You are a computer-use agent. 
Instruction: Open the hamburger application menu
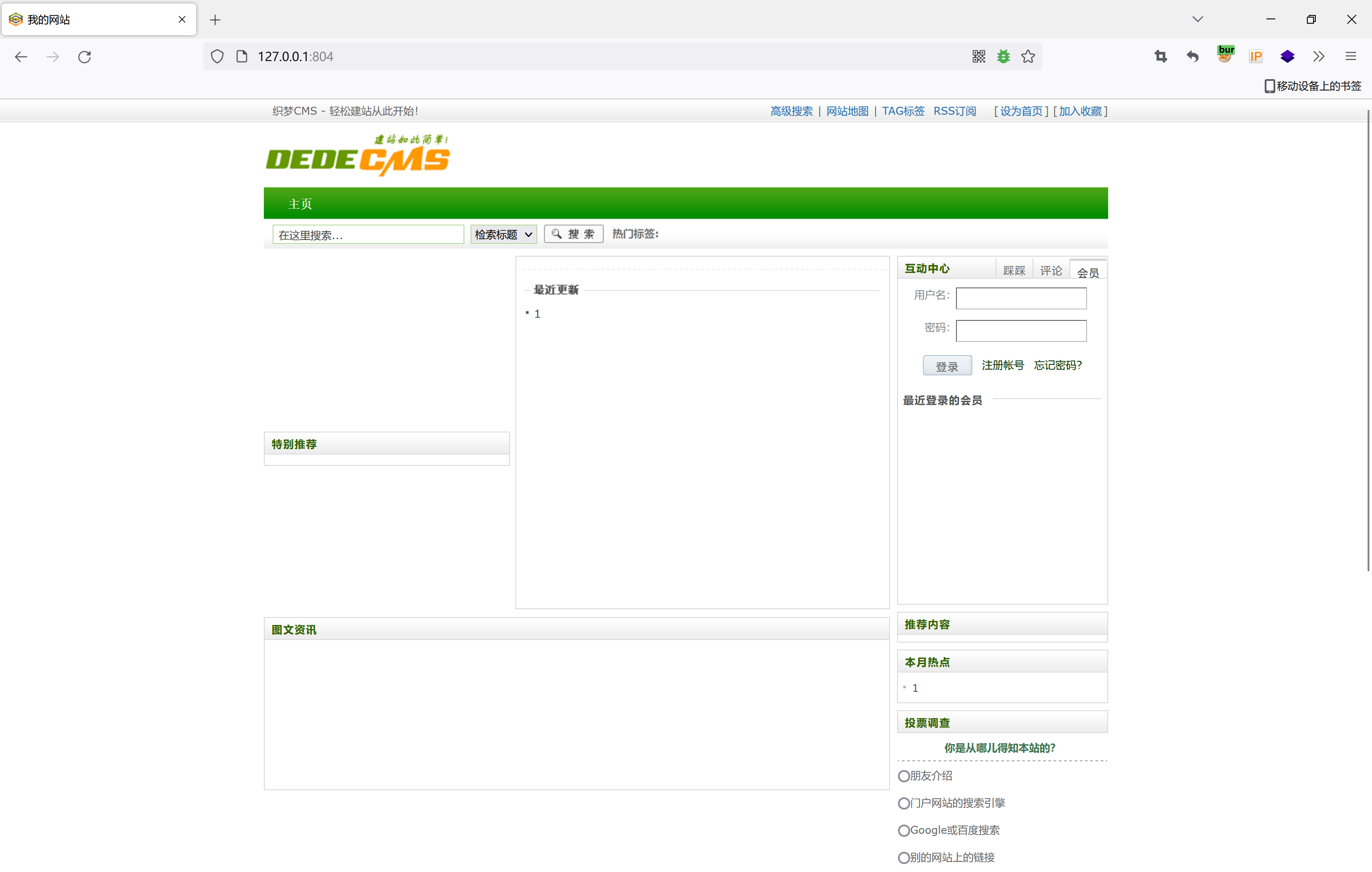[x=1350, y=56]
